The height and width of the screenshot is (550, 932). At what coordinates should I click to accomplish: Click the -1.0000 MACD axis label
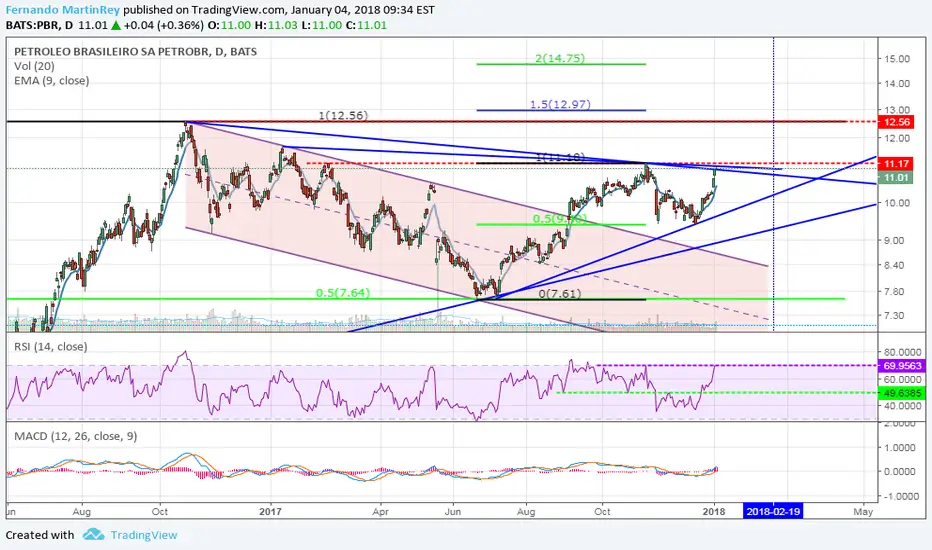click(900, 496)
